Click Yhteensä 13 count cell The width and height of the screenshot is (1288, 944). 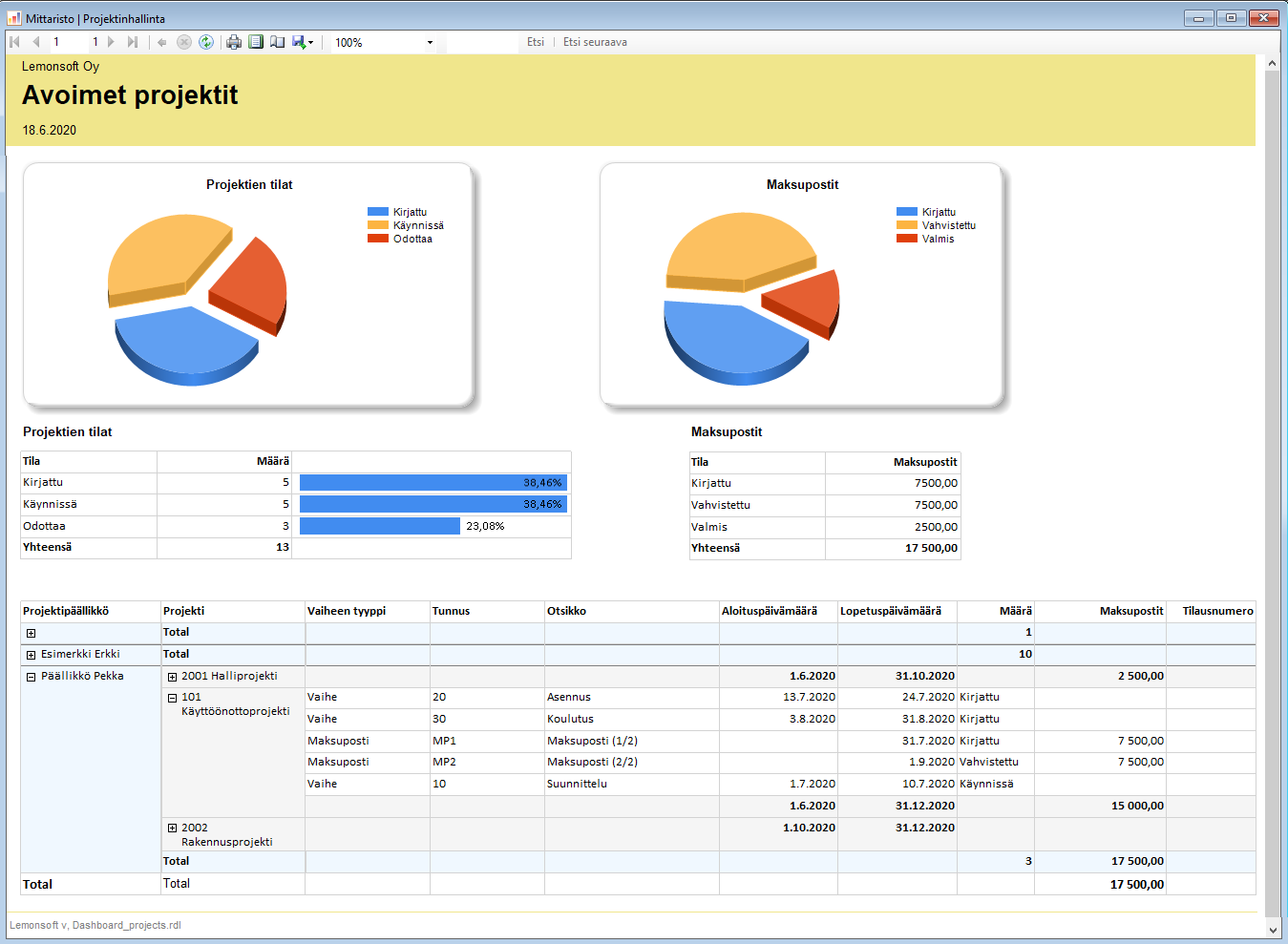(x=224, y=548)
